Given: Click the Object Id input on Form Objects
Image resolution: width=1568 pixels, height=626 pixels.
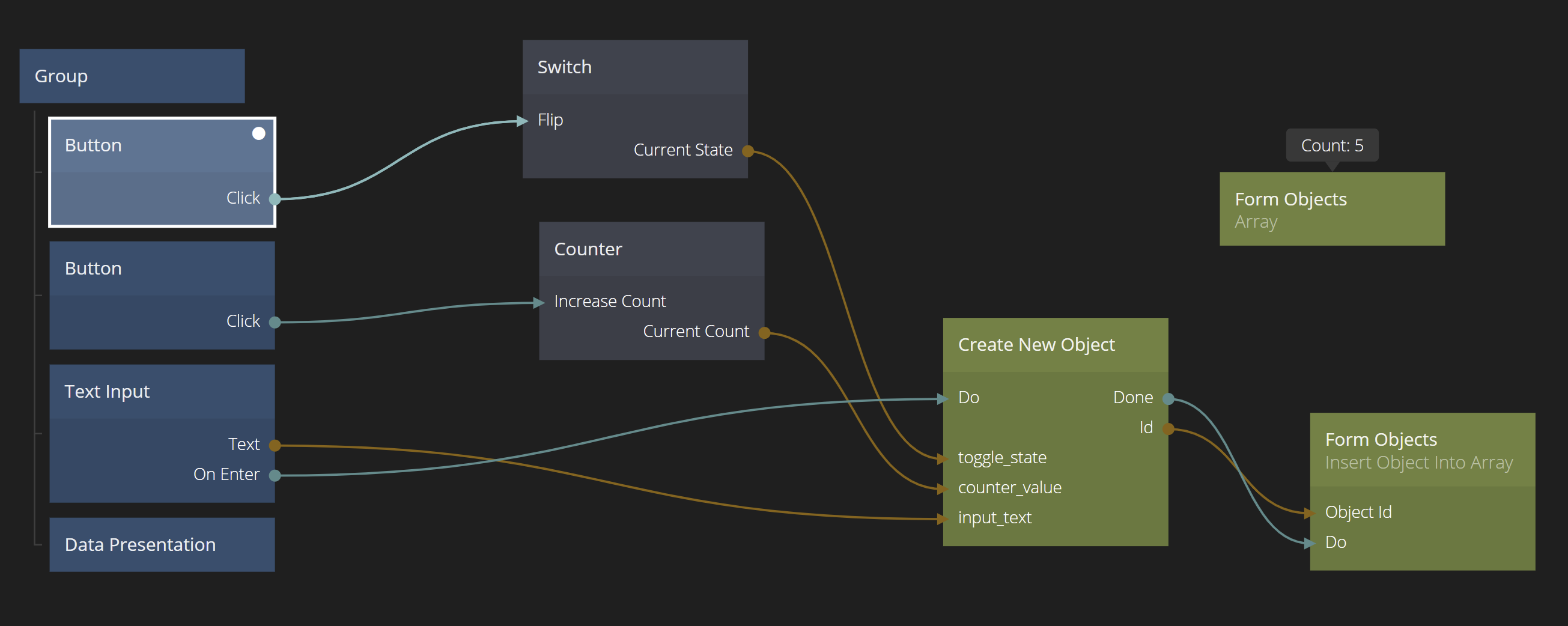Looking at the screenshot, I should pos(1311,513).
